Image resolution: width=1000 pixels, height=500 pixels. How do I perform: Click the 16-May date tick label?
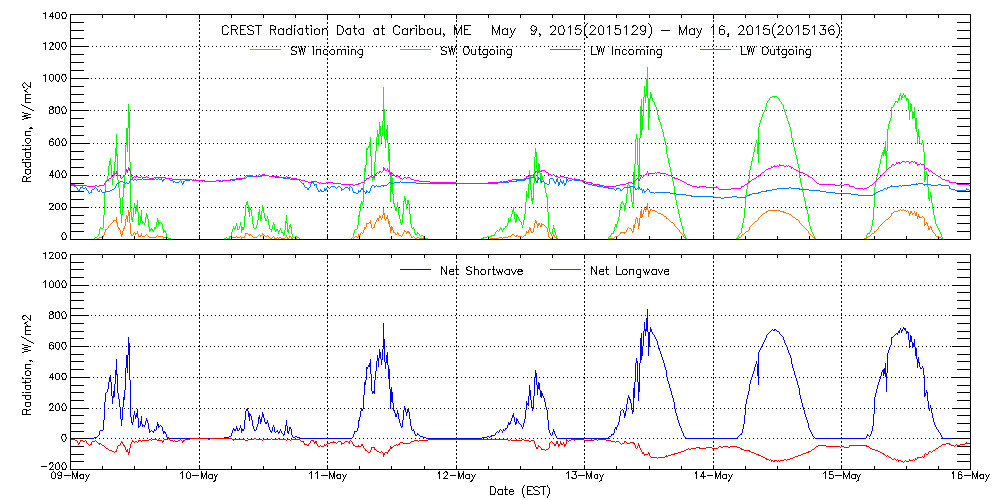tap(969, 475)
